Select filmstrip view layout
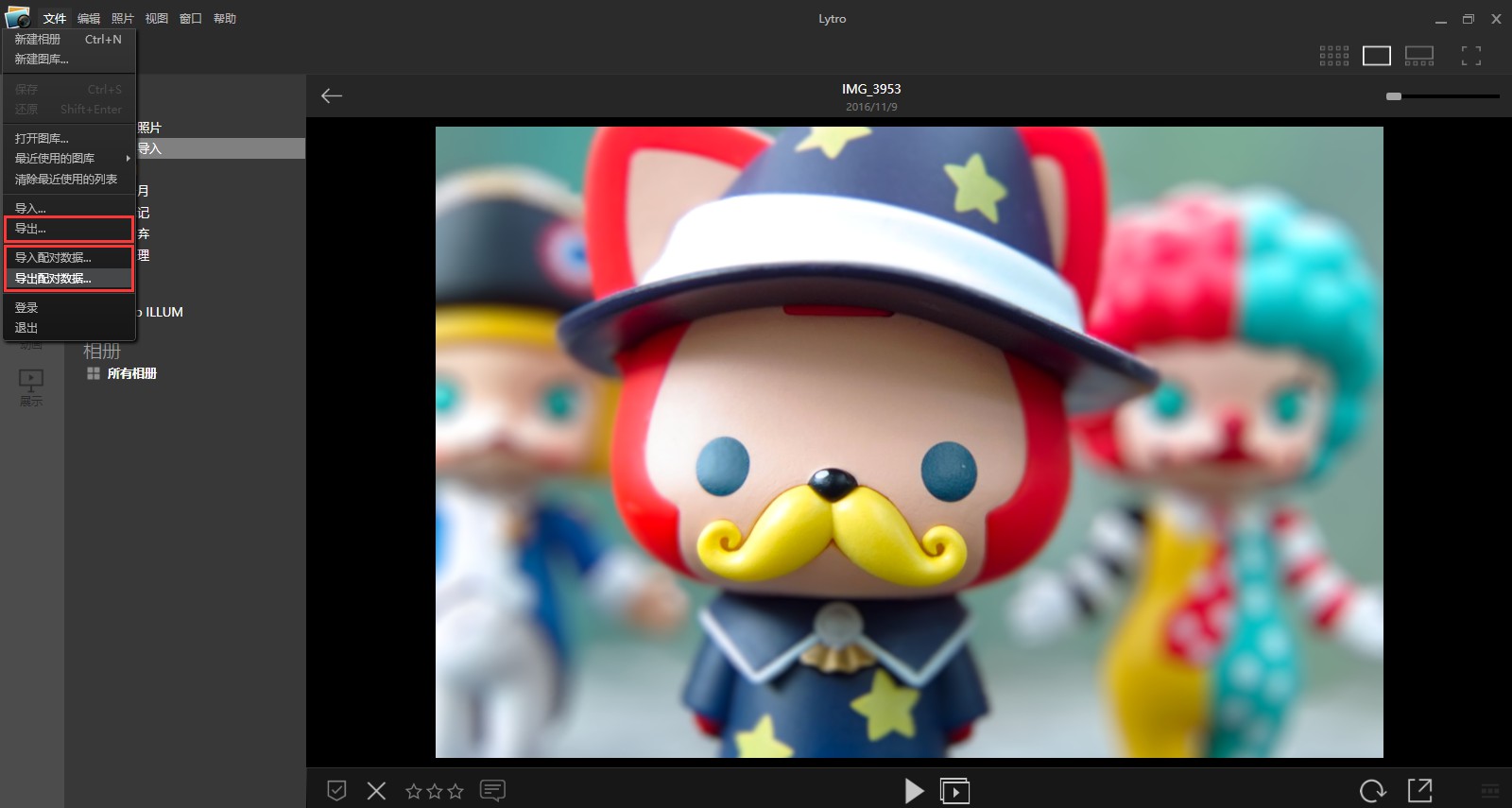Screen dimensions: 1512x808 (x=1418, y=56)
